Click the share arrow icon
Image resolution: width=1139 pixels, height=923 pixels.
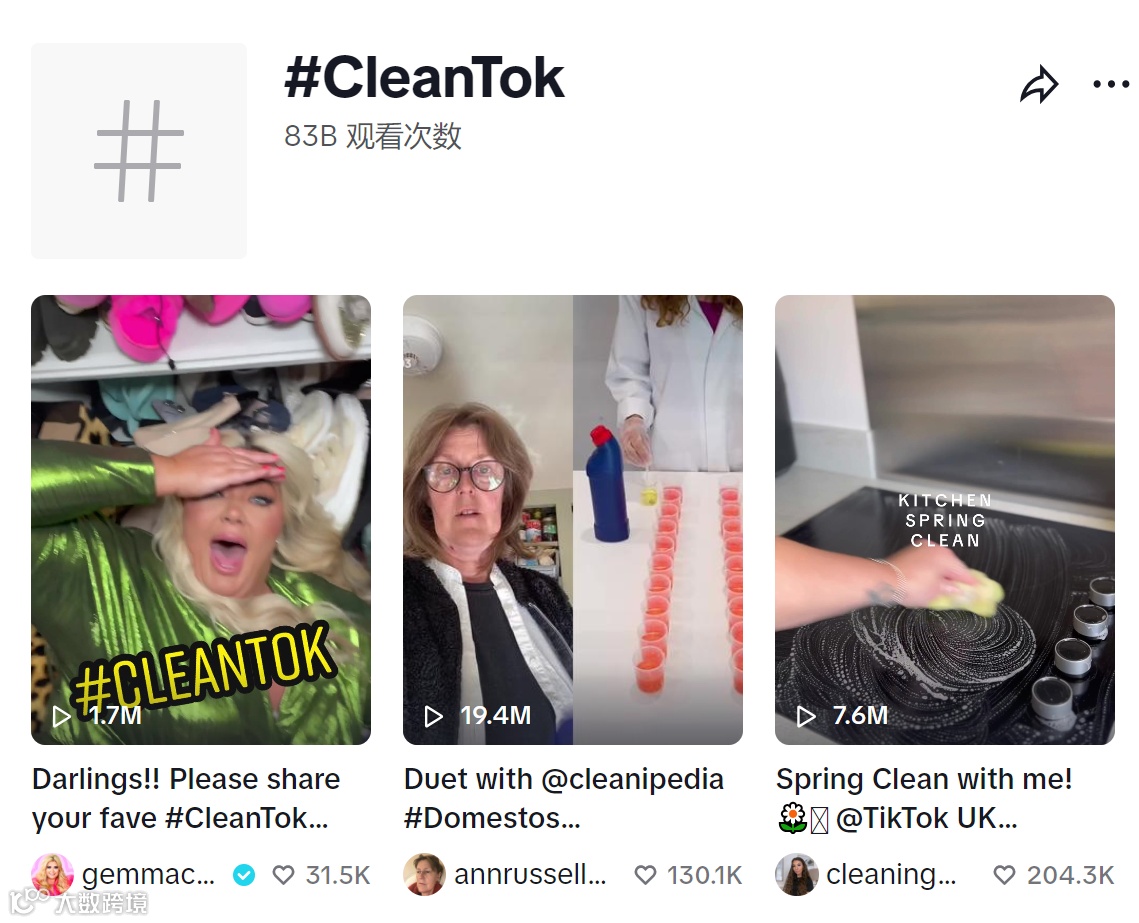coord(1039,84)
